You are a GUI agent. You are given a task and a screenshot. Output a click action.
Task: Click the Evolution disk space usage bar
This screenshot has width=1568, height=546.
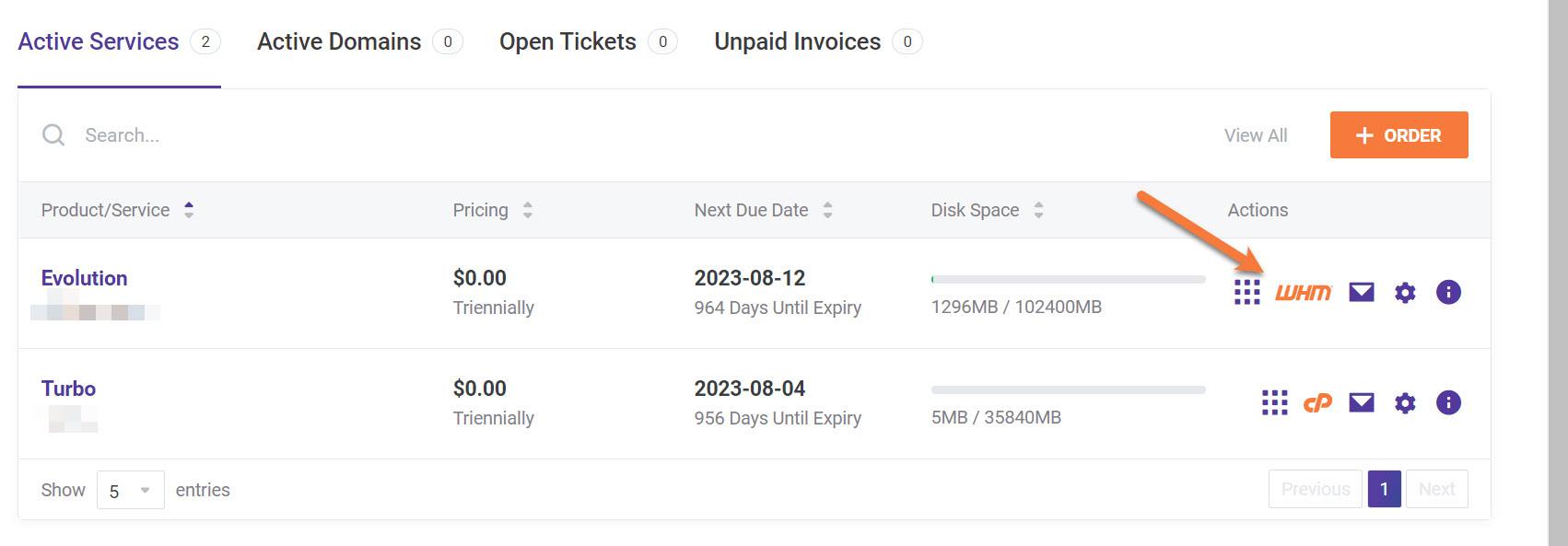tap(1068, 279)
